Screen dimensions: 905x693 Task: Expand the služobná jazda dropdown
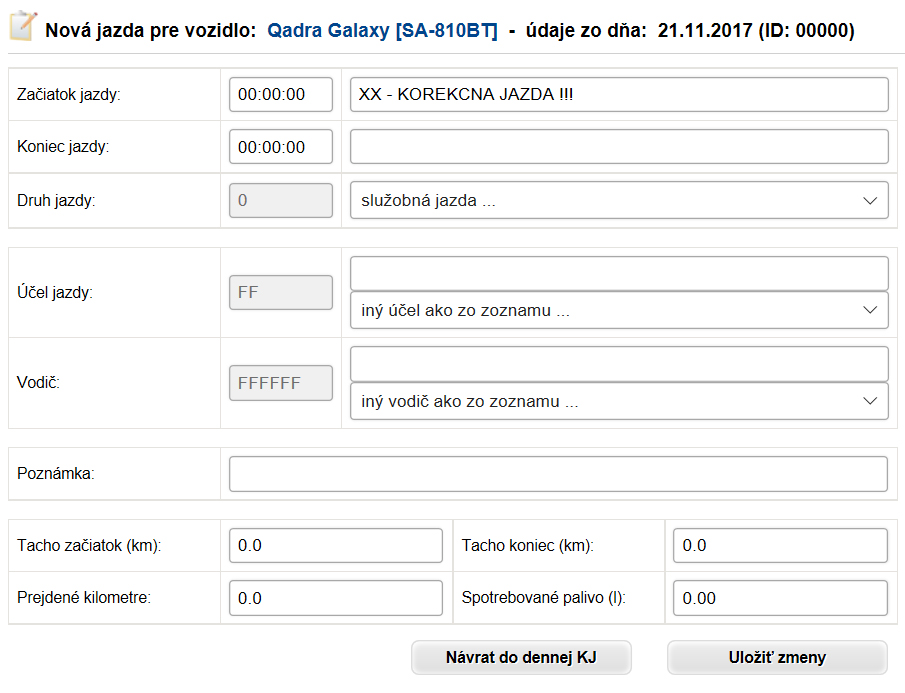coord(619,200)
